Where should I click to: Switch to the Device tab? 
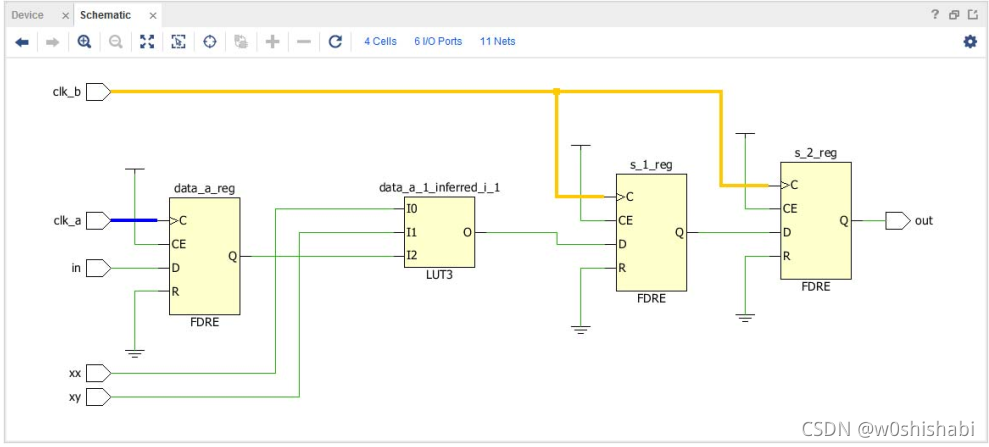click(28, 15)
